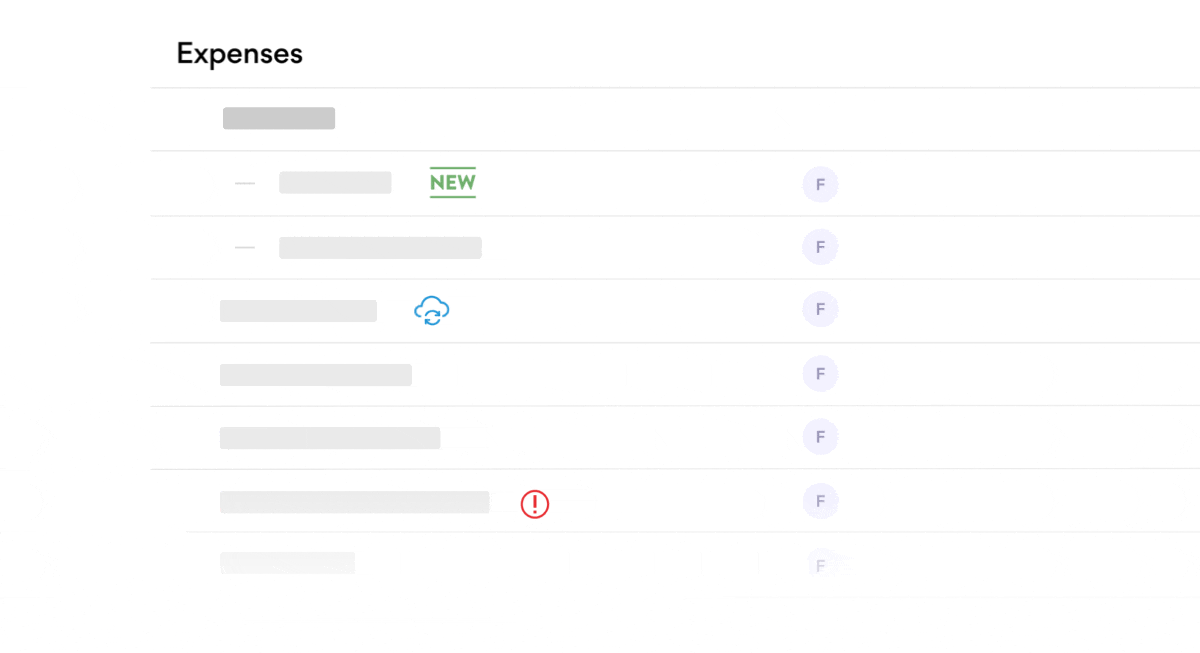Click the F avatar just below the cloud sync row
Viewport: 1200px width, 653px height.
pyautogui.click(x=820, y=374)
